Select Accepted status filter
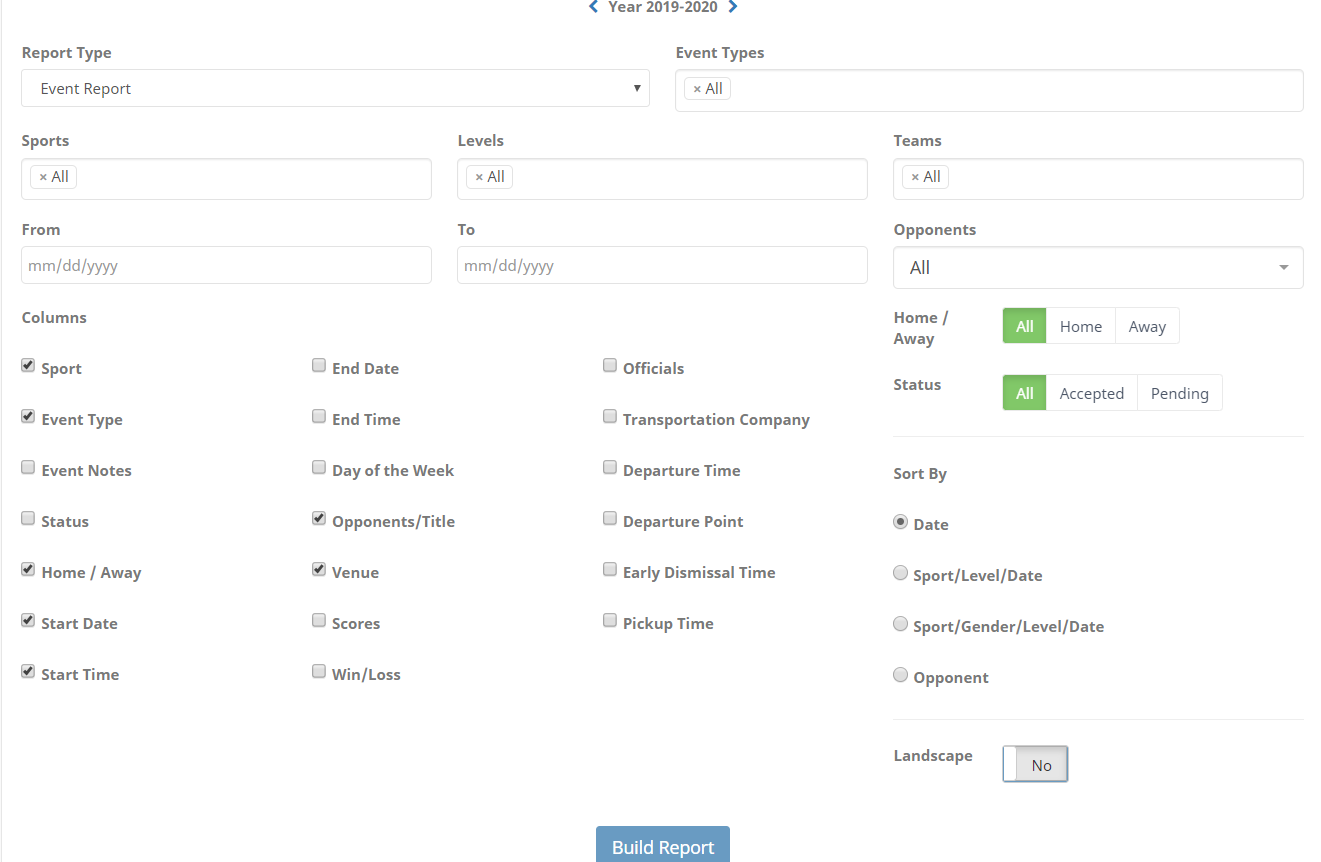The image size is (1321, 862). click(x=1091, y=393)
